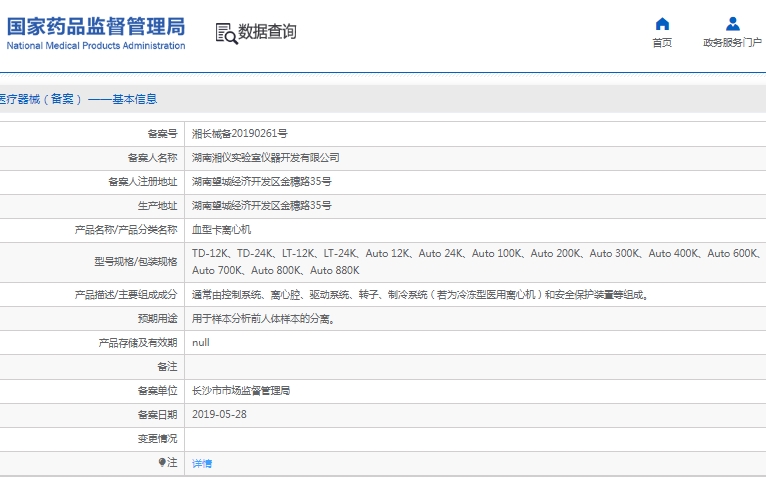The image size is (766, 485).
Task: Click the bullet icon beside 注
Action: point(162,462)
